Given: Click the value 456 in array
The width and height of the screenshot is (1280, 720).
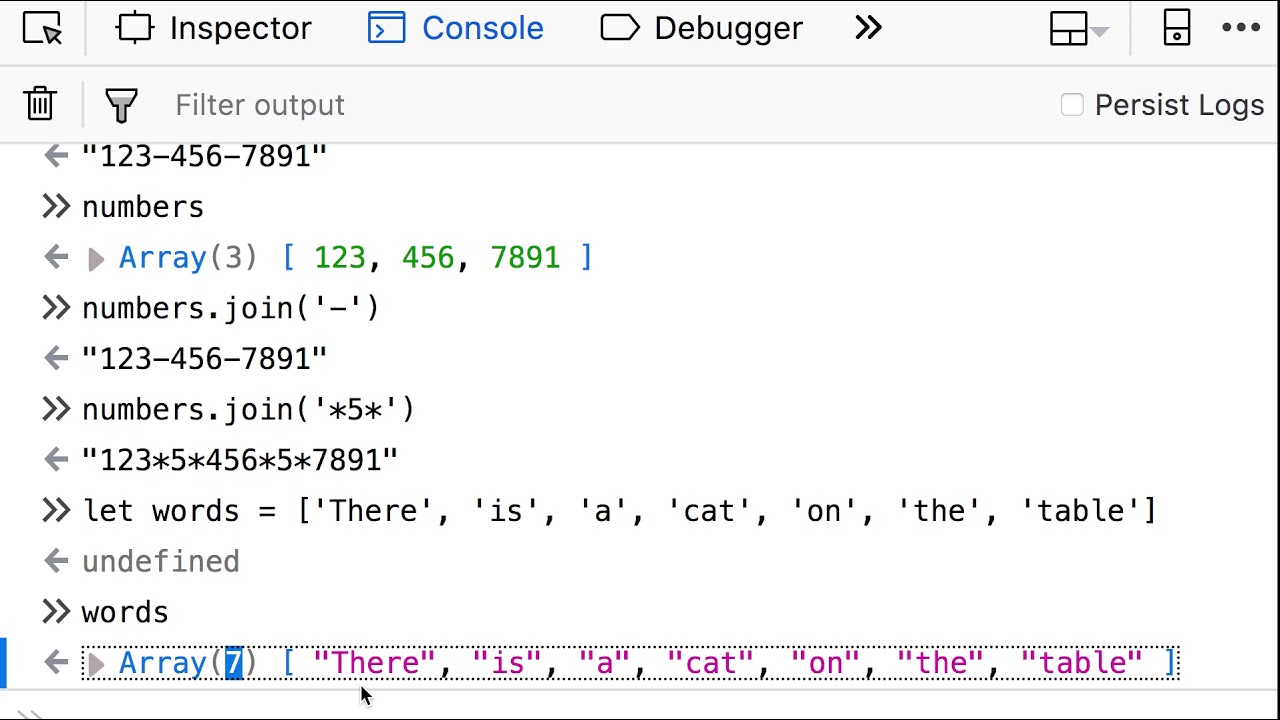Looking at the screenshot, I should tap(428, 258).
